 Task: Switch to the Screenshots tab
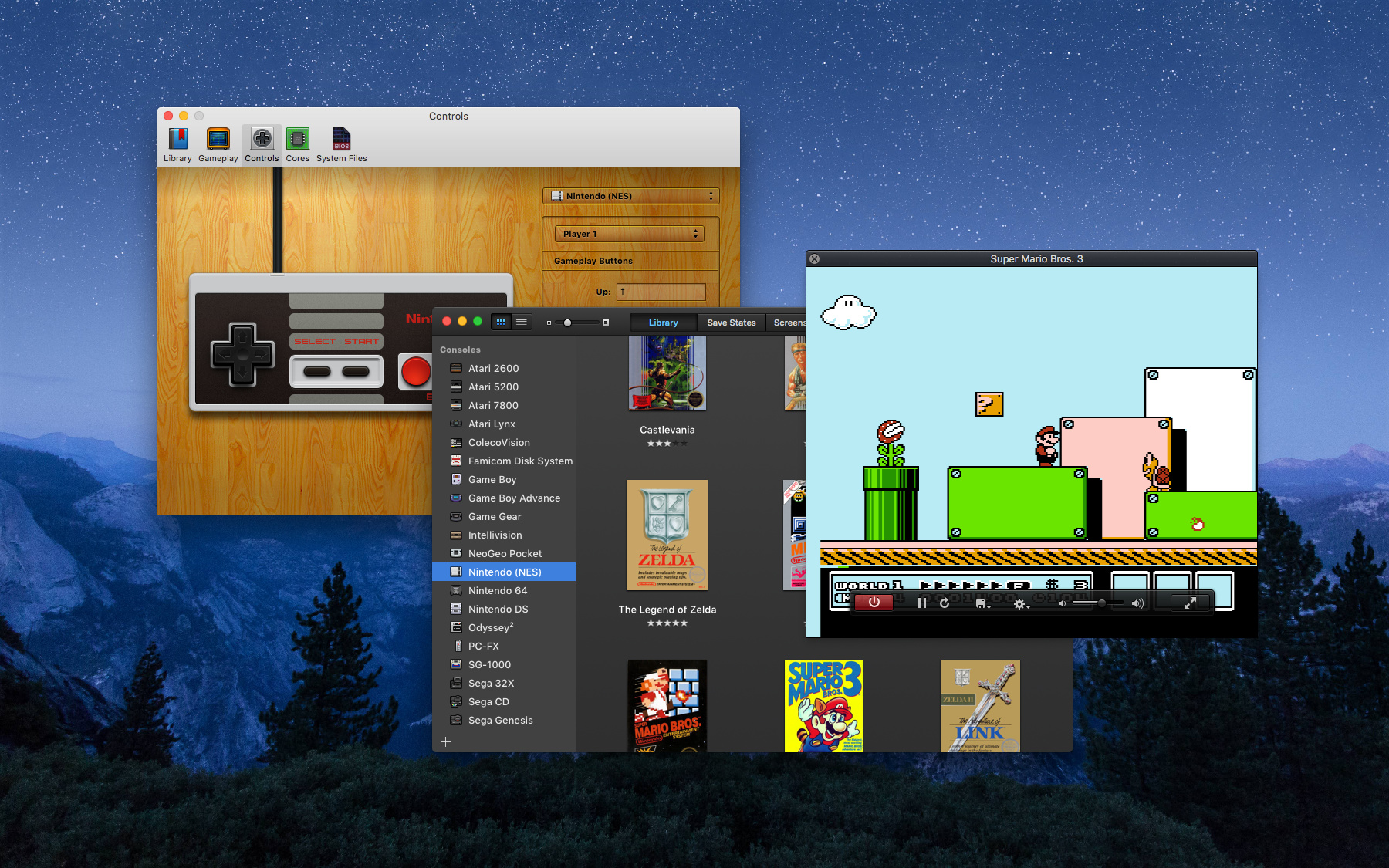point(789,322)
